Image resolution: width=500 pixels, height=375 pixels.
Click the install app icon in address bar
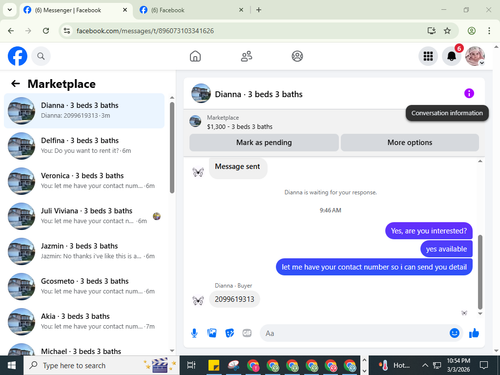click(x=431, y=31)
